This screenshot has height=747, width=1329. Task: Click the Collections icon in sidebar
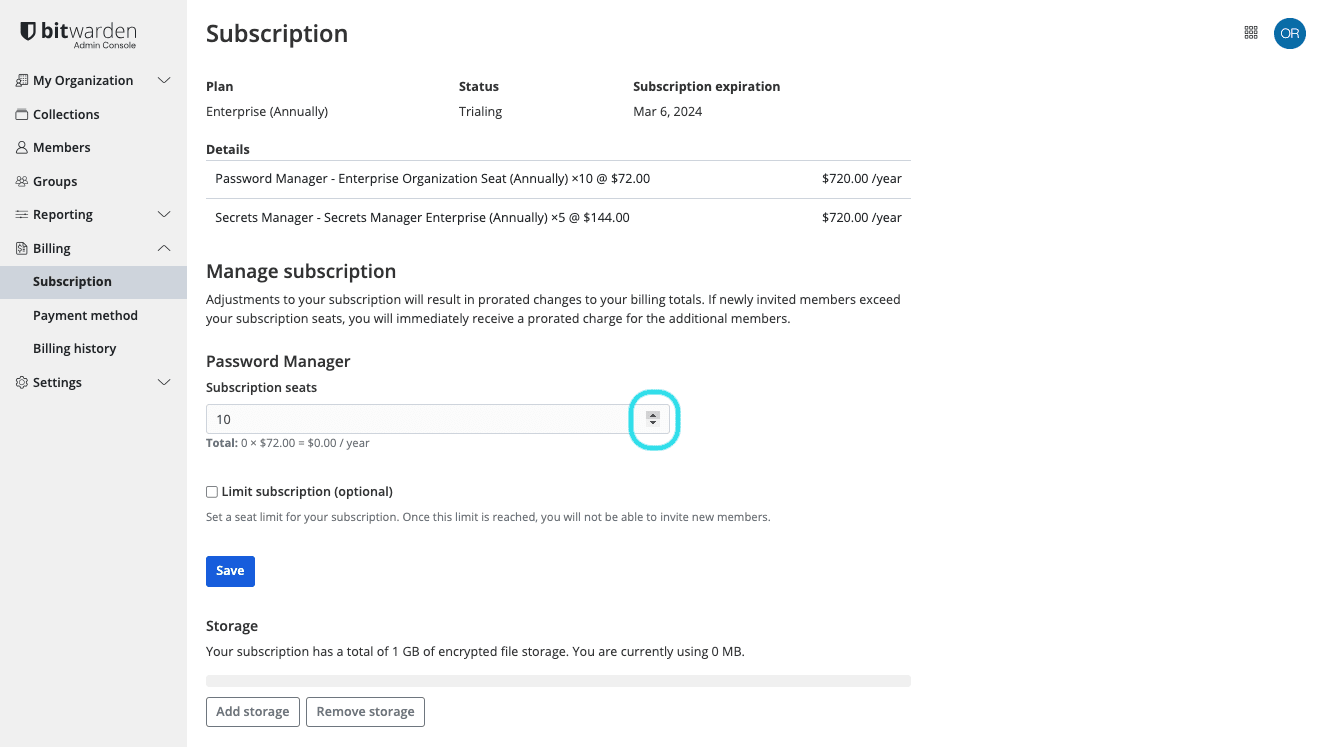click(x=22, y=115)
